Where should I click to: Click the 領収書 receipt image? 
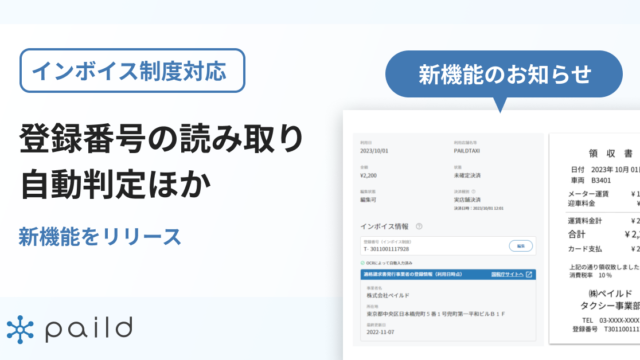coord(595,239)
